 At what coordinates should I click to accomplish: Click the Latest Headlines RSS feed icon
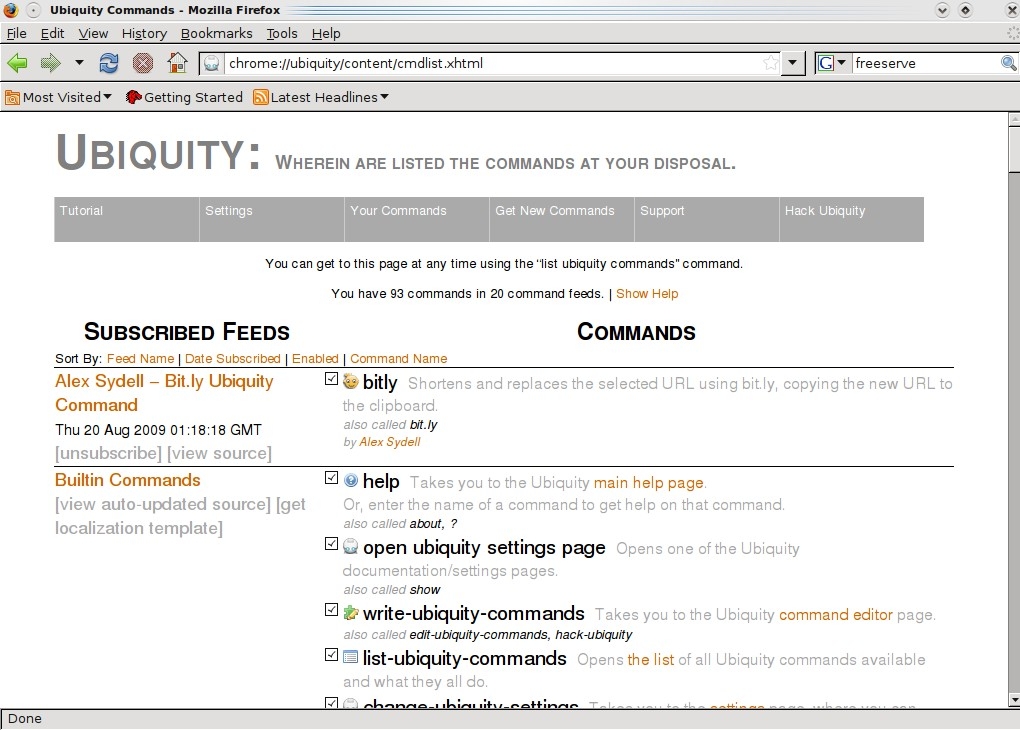point(261,97)
